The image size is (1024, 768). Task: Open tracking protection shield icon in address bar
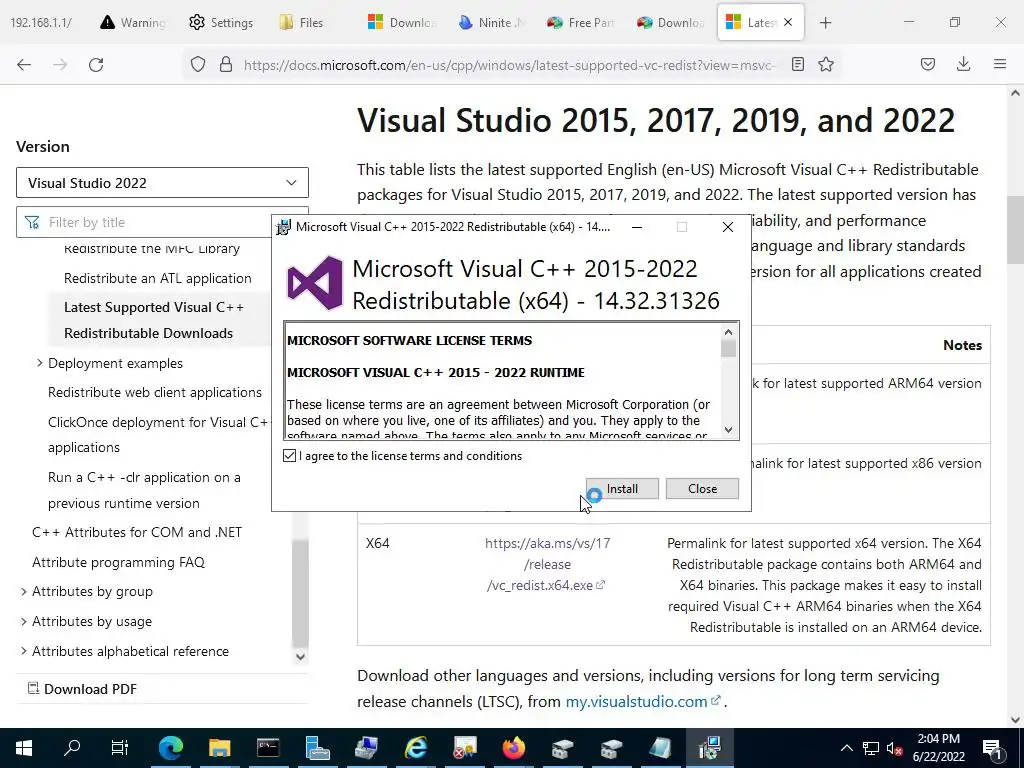pos(198,65)
